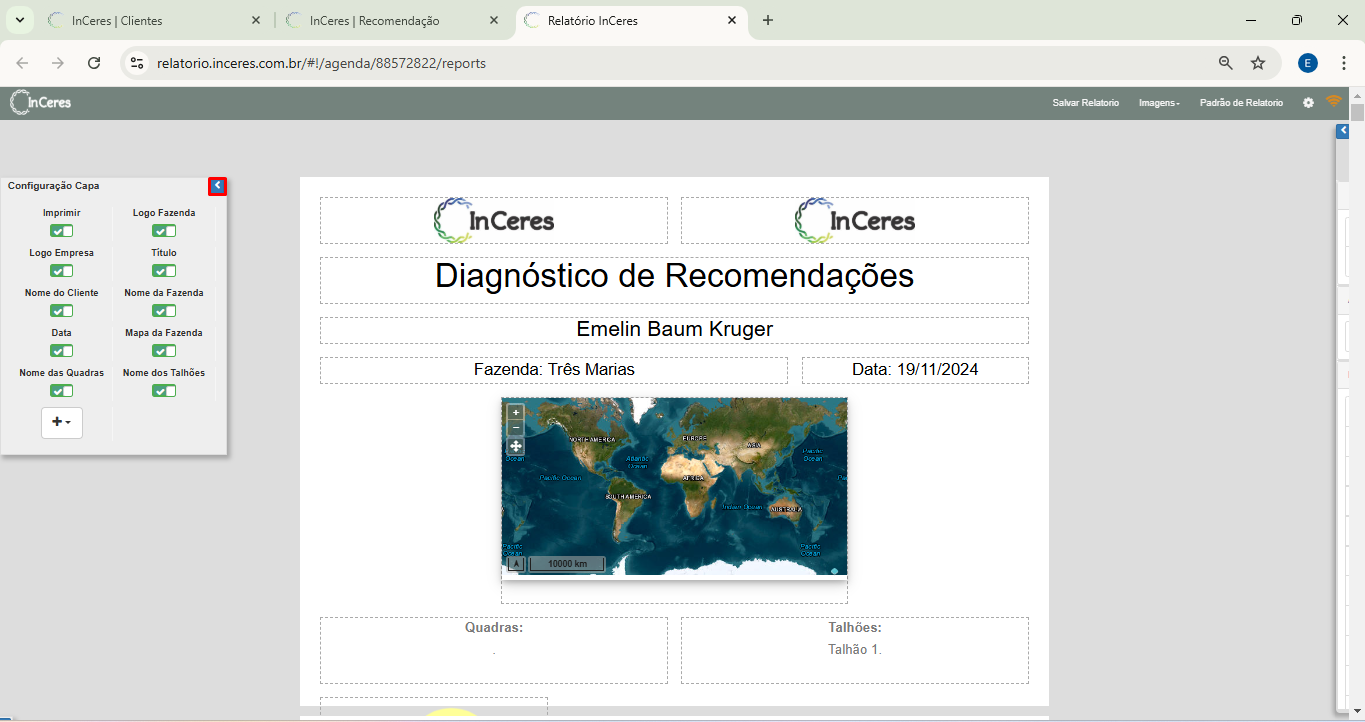The height and width of the screenshot is (722, 1365).
Task: Reload the page with refresh icon
Action: click(94, 63)
